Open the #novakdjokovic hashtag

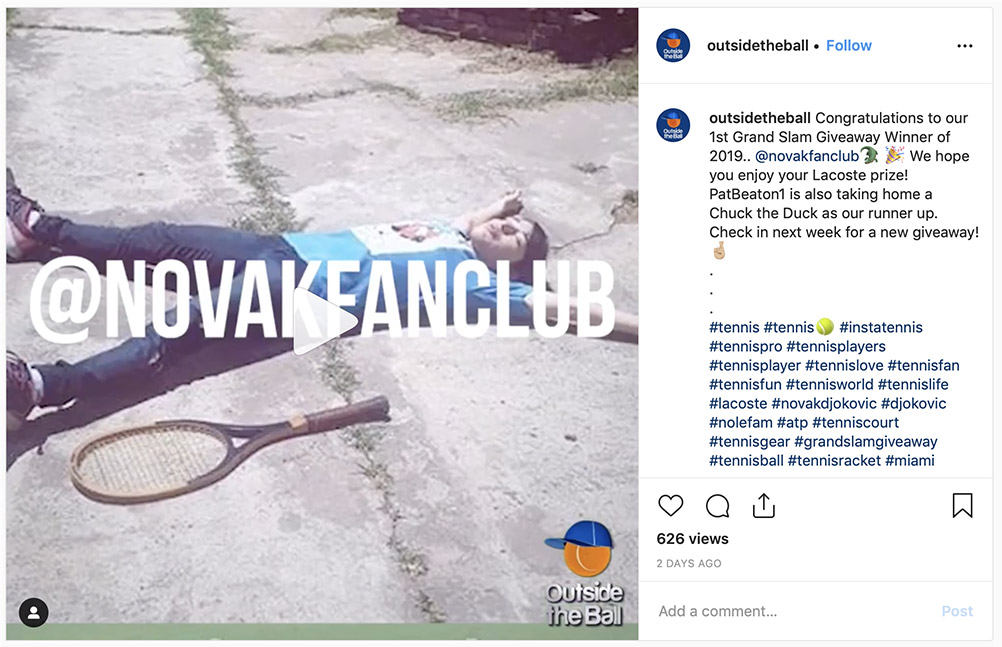pyautogui.click(x=824, y=403)
